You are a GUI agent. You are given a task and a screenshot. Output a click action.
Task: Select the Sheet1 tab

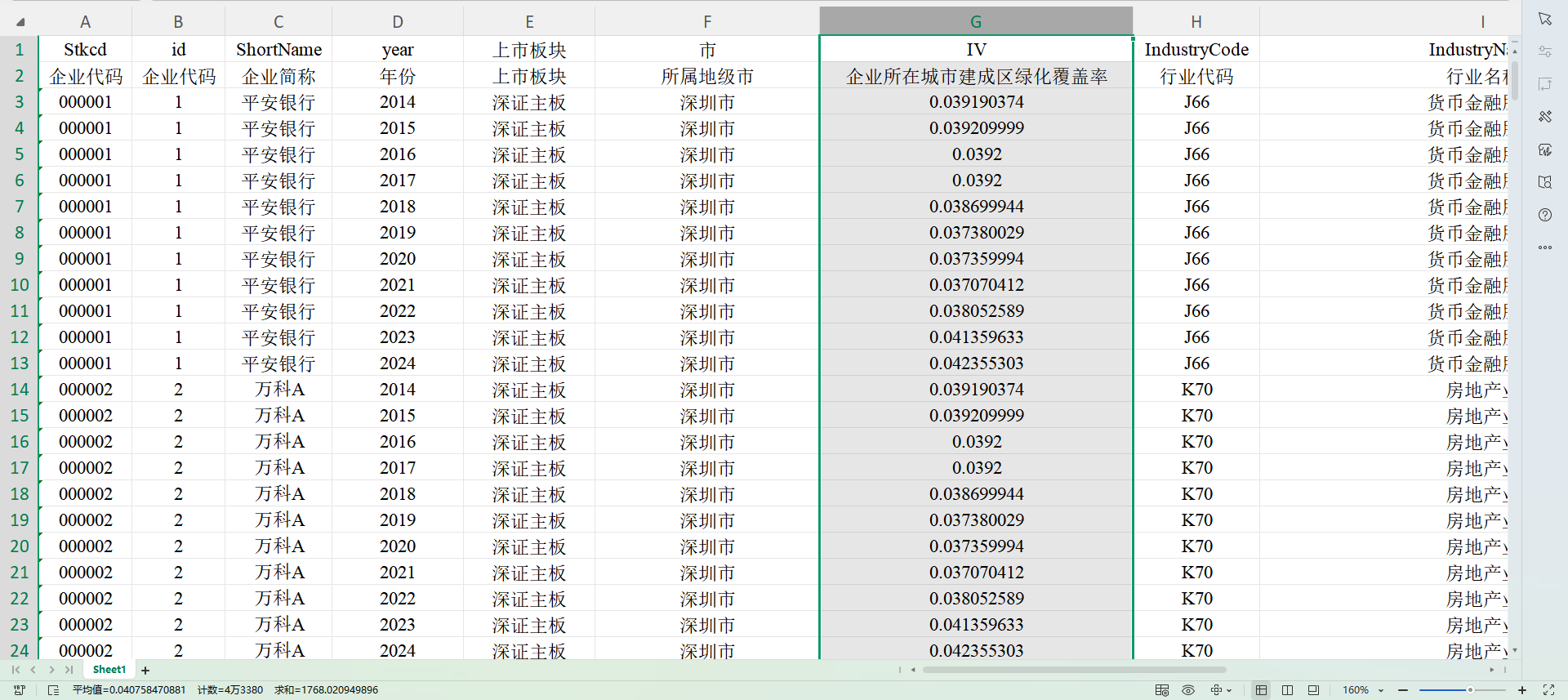pos(109,670)
